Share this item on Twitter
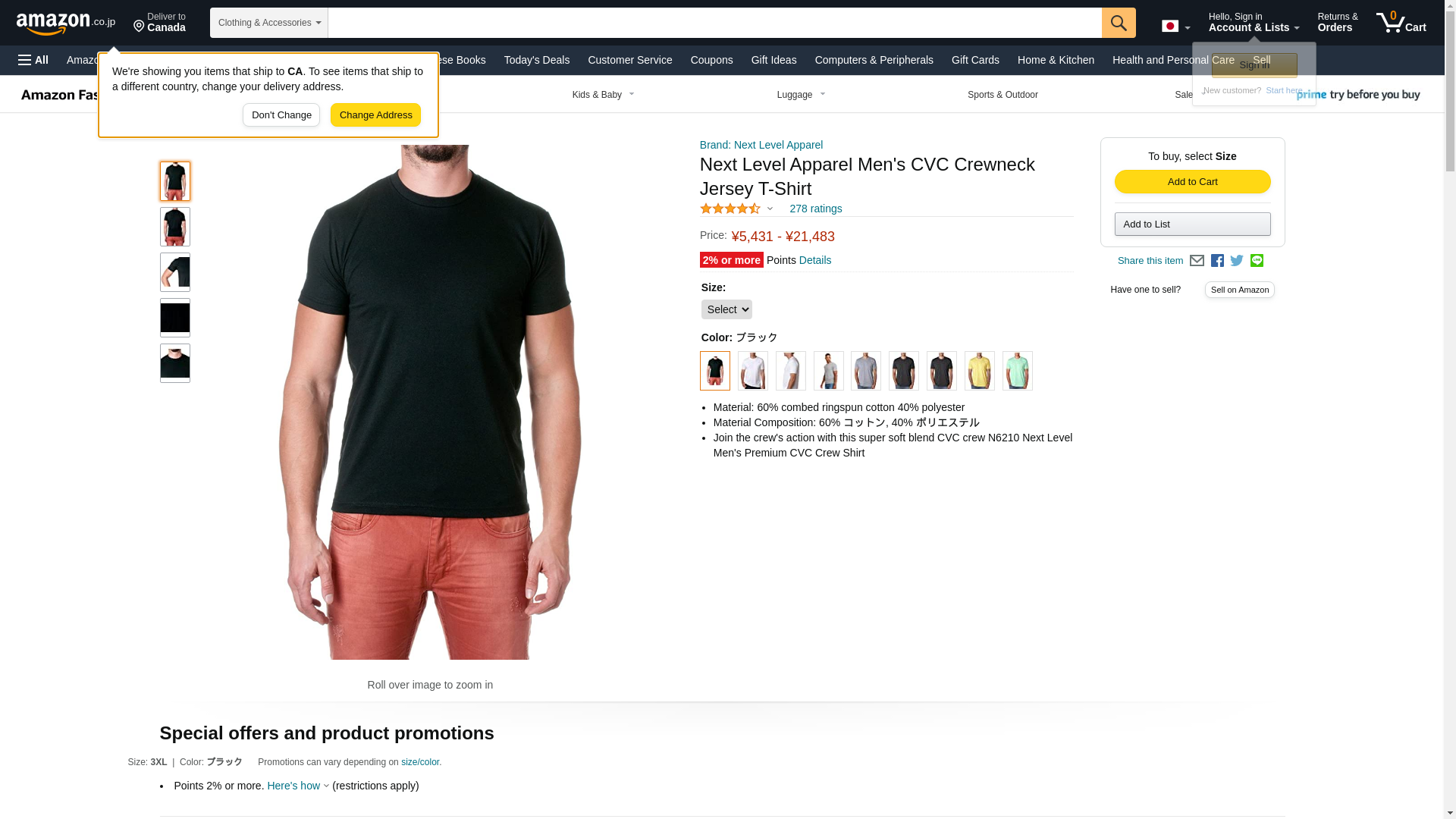The width and height of the screenshot is (1456, 819). (x=1237, y=261)
